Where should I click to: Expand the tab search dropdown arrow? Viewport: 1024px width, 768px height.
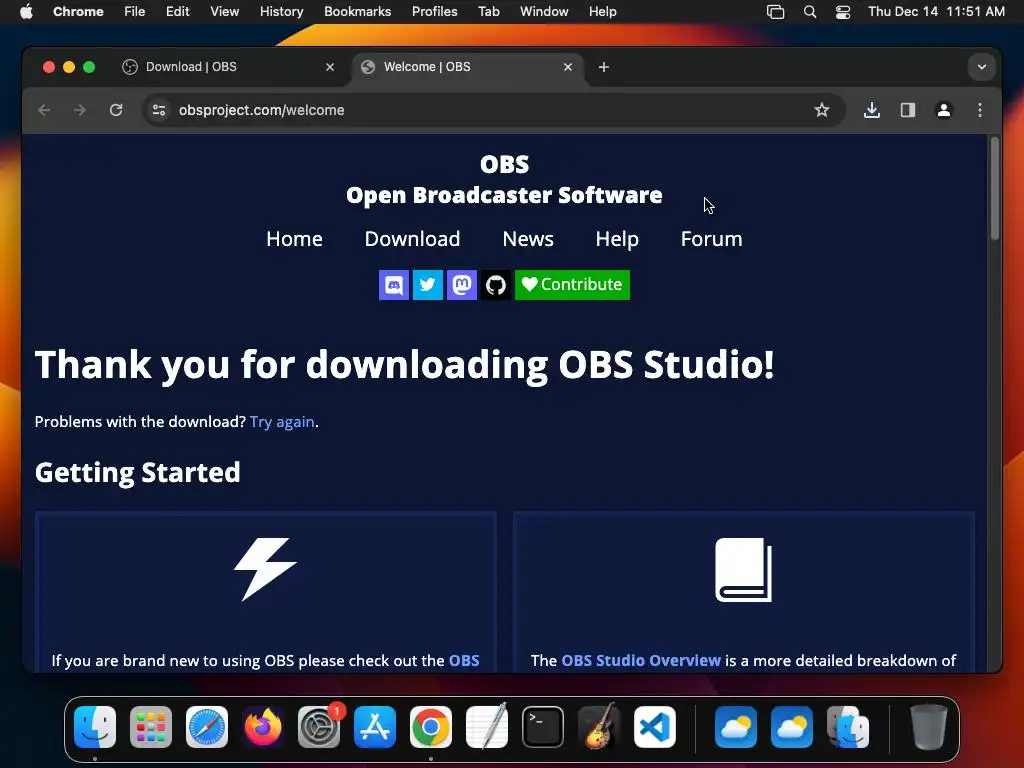982,67
